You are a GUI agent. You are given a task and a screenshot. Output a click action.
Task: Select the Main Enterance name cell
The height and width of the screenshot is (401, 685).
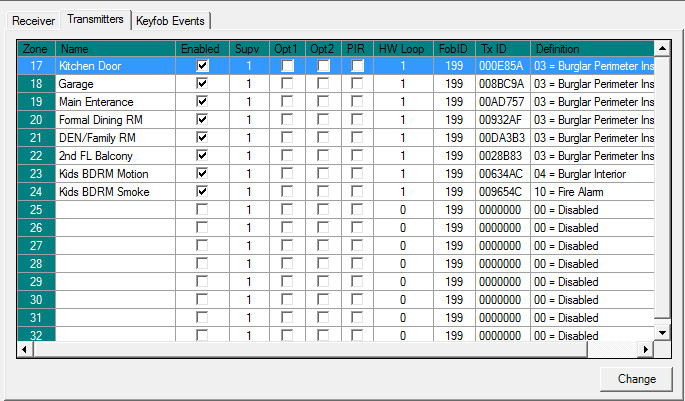coord(115,102)
